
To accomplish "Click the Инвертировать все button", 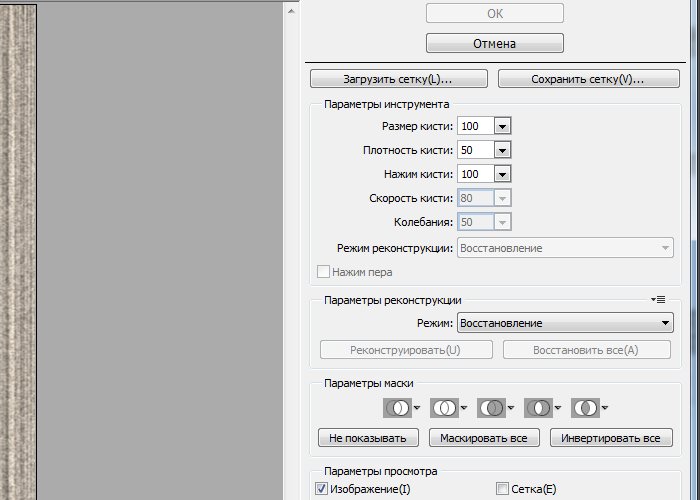I will point(610,438).
